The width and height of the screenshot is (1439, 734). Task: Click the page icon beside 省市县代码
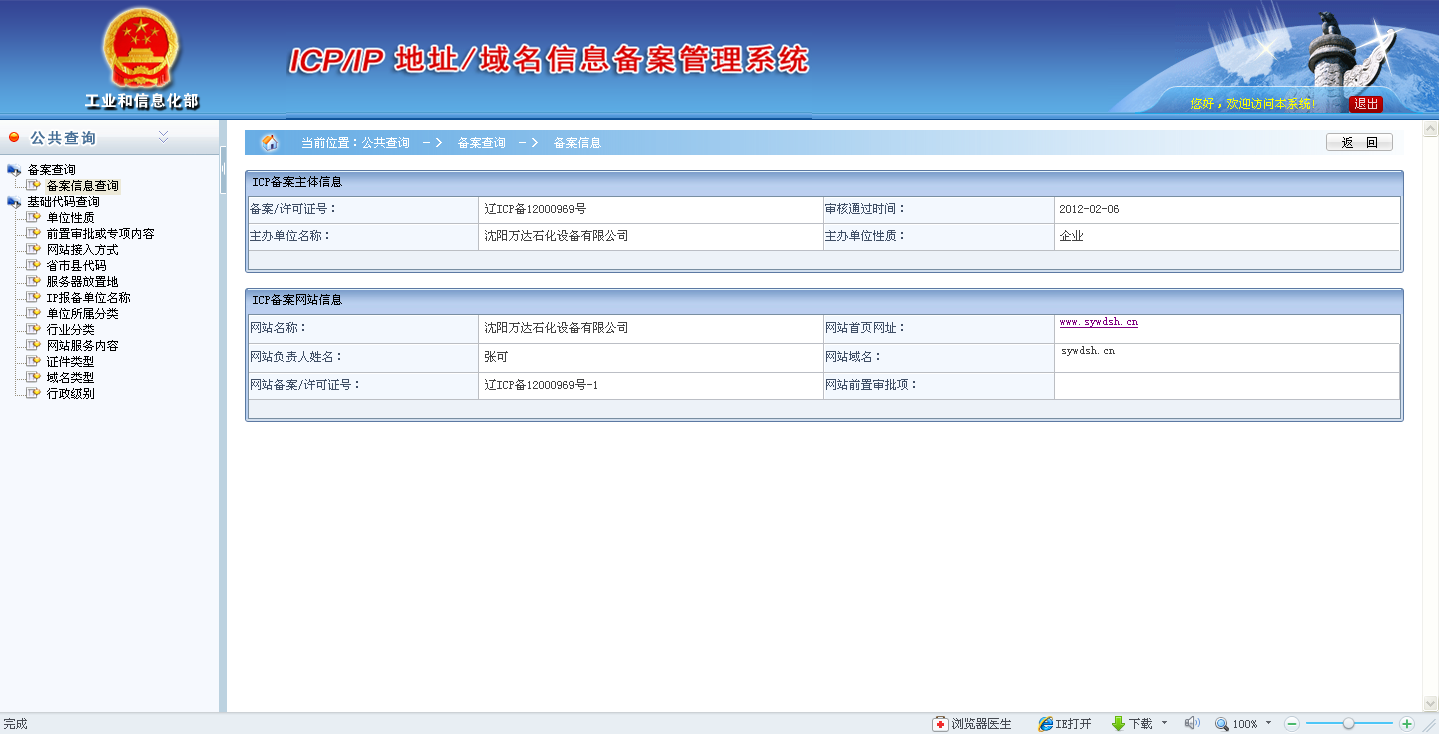34,266
